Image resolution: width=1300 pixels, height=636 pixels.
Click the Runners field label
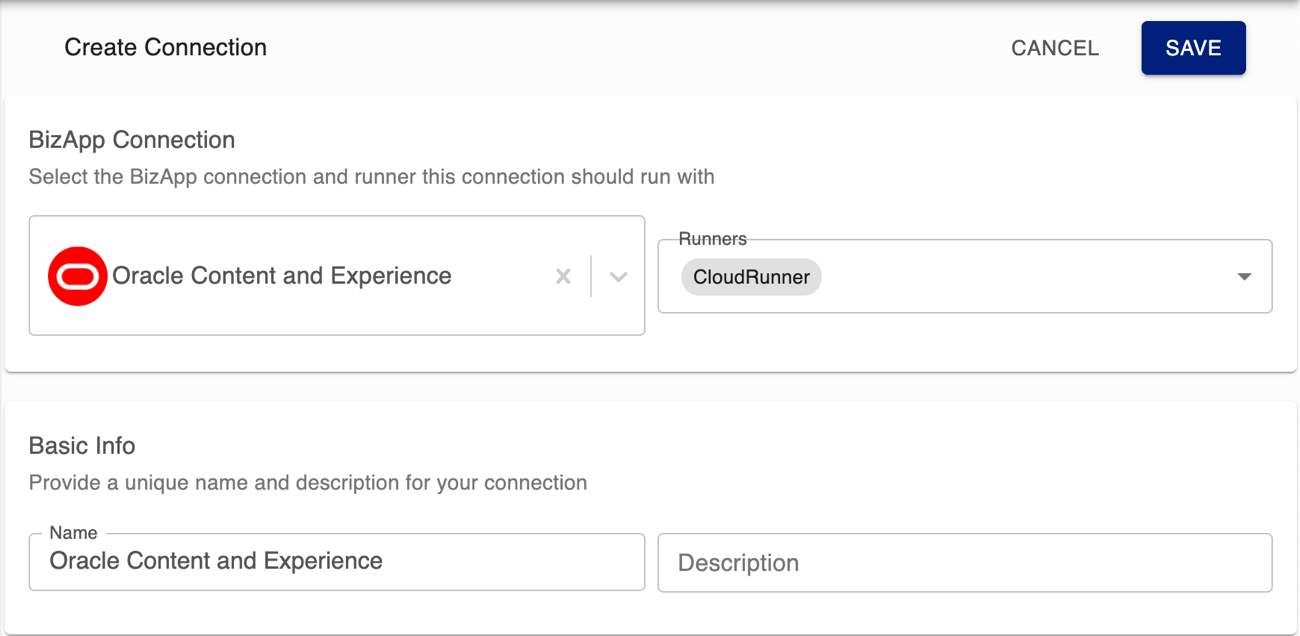(713, 238)
